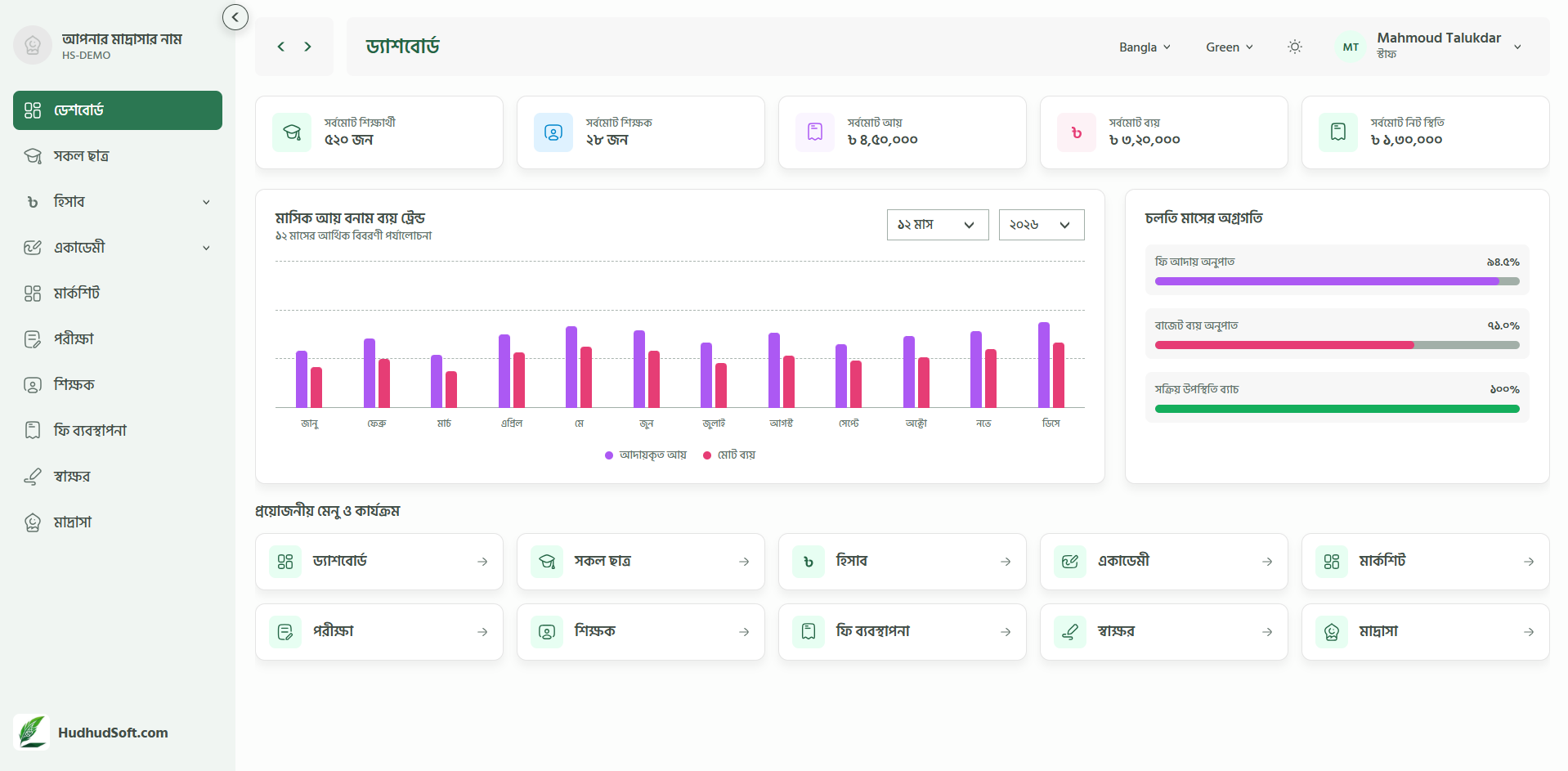Open the ফি ব্যবস্থাপনা quick menu card

(x=903, y=632)
